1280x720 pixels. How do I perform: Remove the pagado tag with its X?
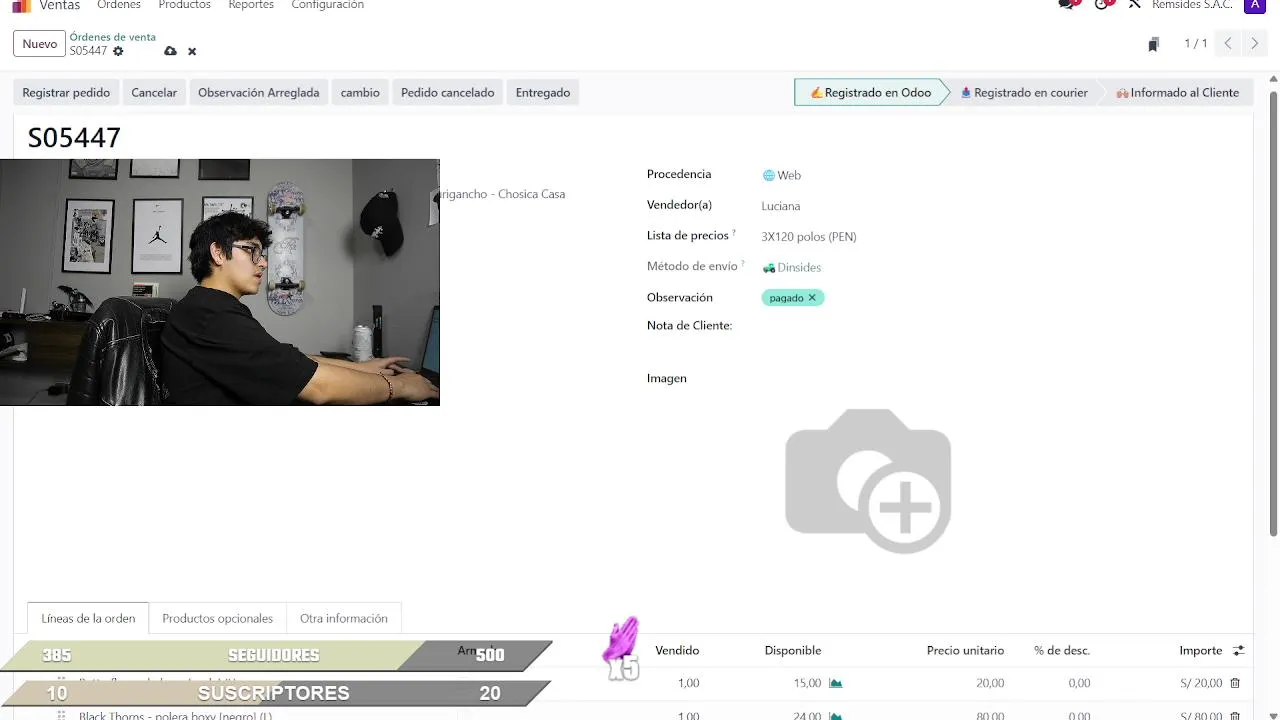point(812,298)
